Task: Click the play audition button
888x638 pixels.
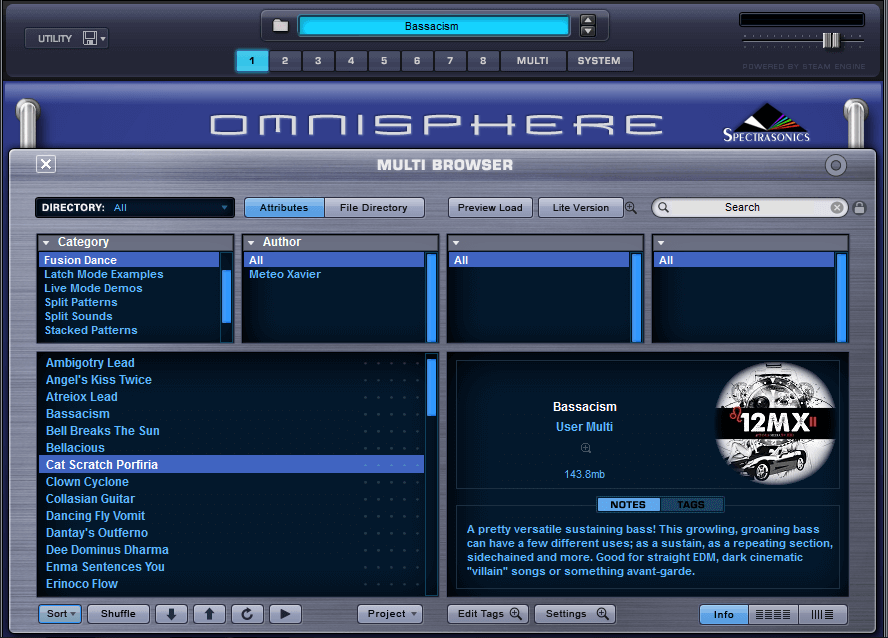Action: (285, 614)
